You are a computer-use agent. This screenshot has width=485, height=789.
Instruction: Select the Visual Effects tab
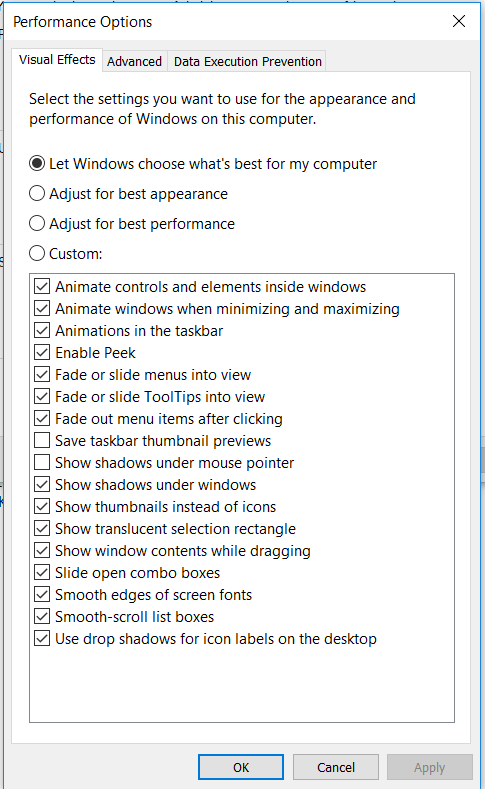point(57,60)
